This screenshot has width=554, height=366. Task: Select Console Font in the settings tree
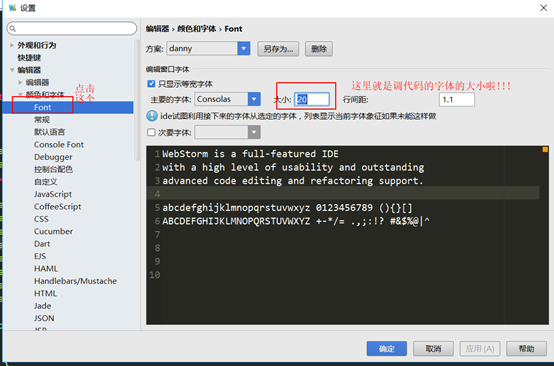tap(59, 144)
